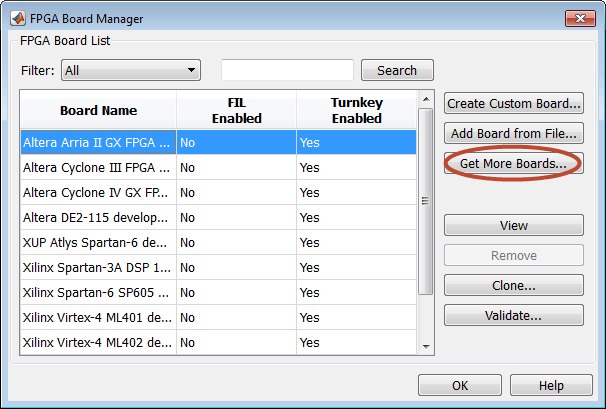Select Xilinx Virtex-4 ML402 row
This screenshot has width=606, height=409.
[x=218, y=343]
